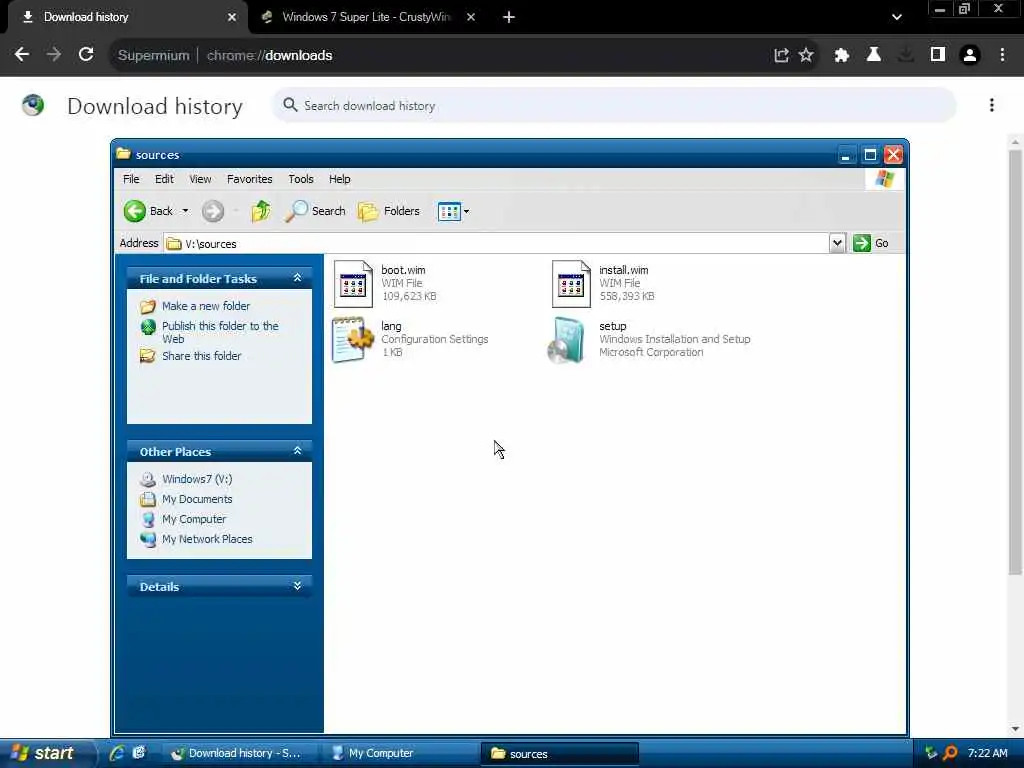
Task: Click the page vertical scrollbar thumb
Action: tap(1015, 362)
